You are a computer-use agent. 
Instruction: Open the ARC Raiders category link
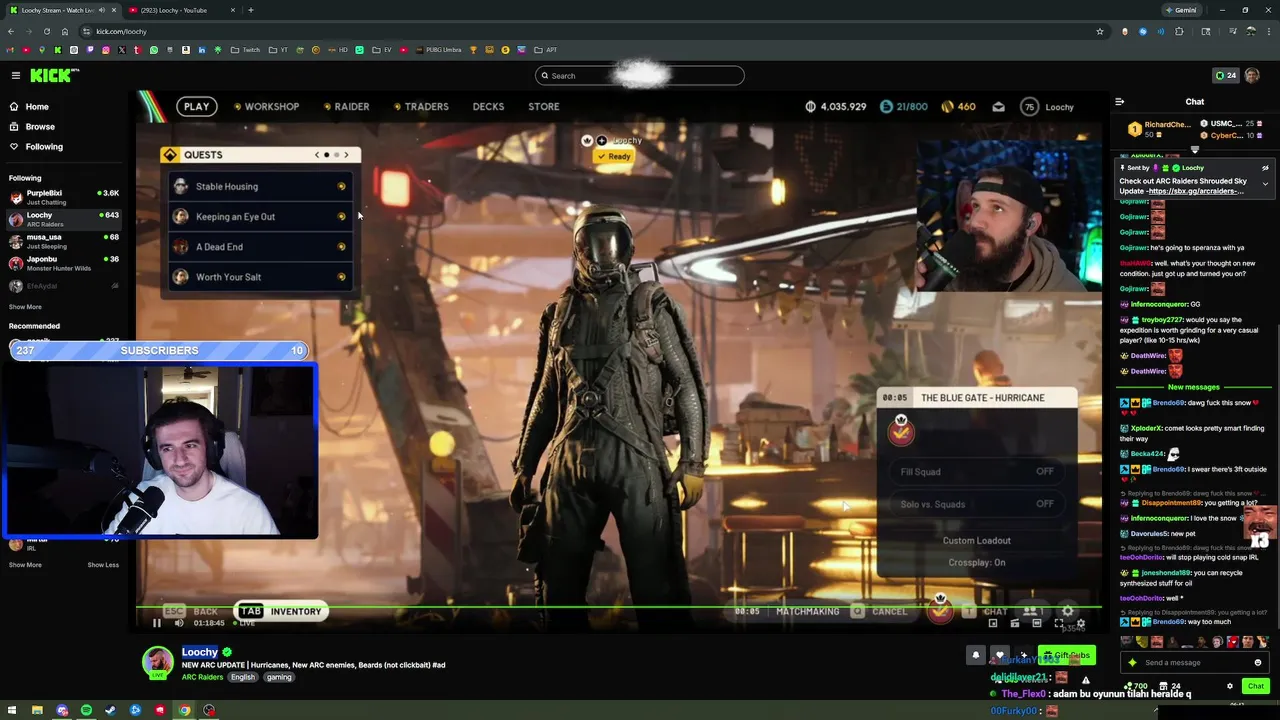tap(202, 677)
